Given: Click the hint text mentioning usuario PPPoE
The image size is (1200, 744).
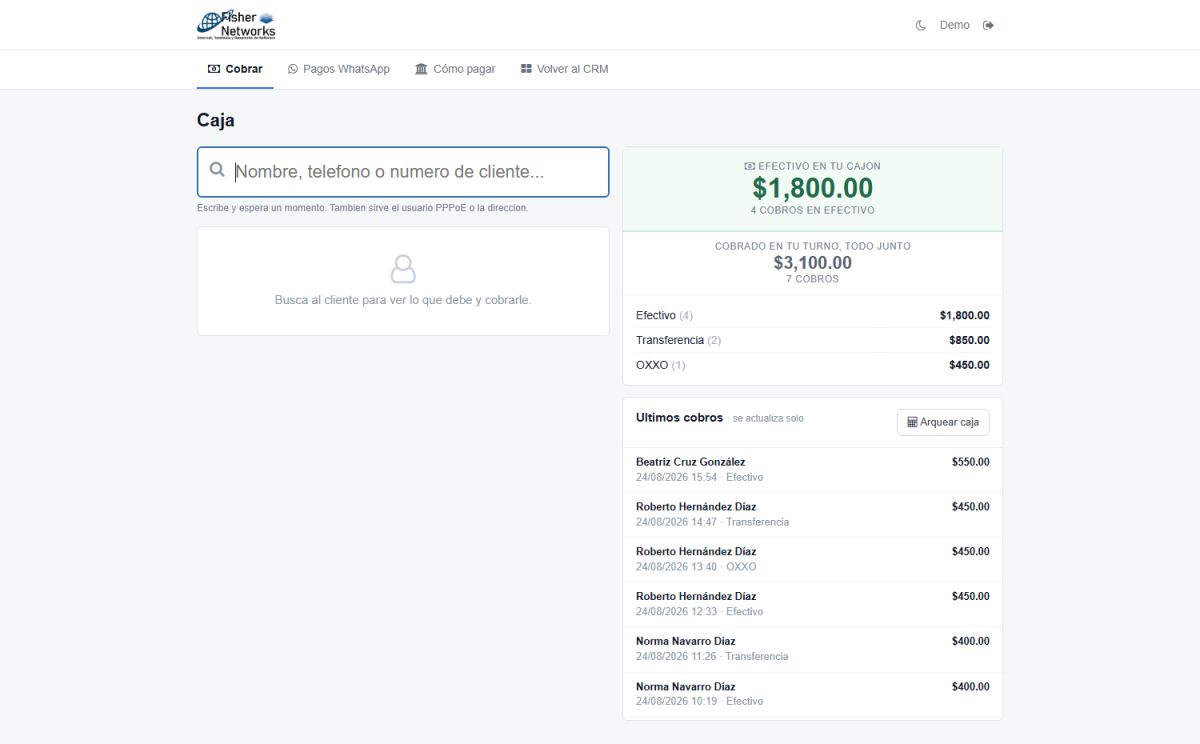Looking at the screenshot, I should coord(363,208).
